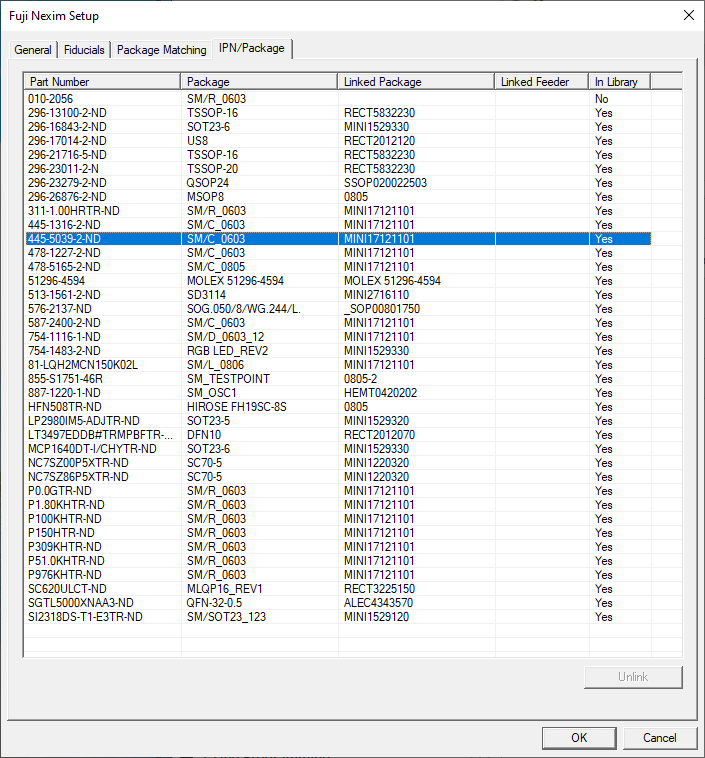This screenshot has width=705, height=758.
Task: Select part P100KHTR-ND row
Action: click(338, 519)
